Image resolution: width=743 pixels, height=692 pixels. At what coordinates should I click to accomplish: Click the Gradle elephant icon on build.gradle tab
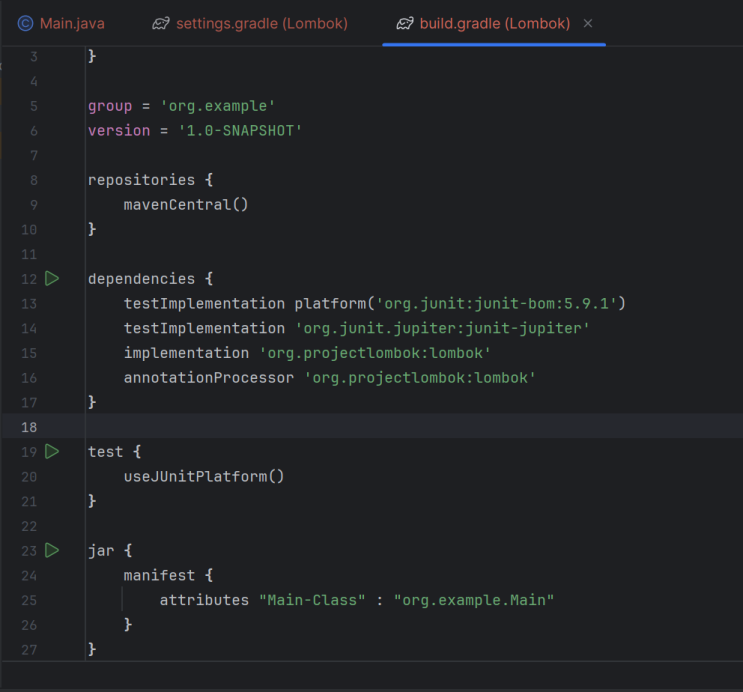pos(405,23)
